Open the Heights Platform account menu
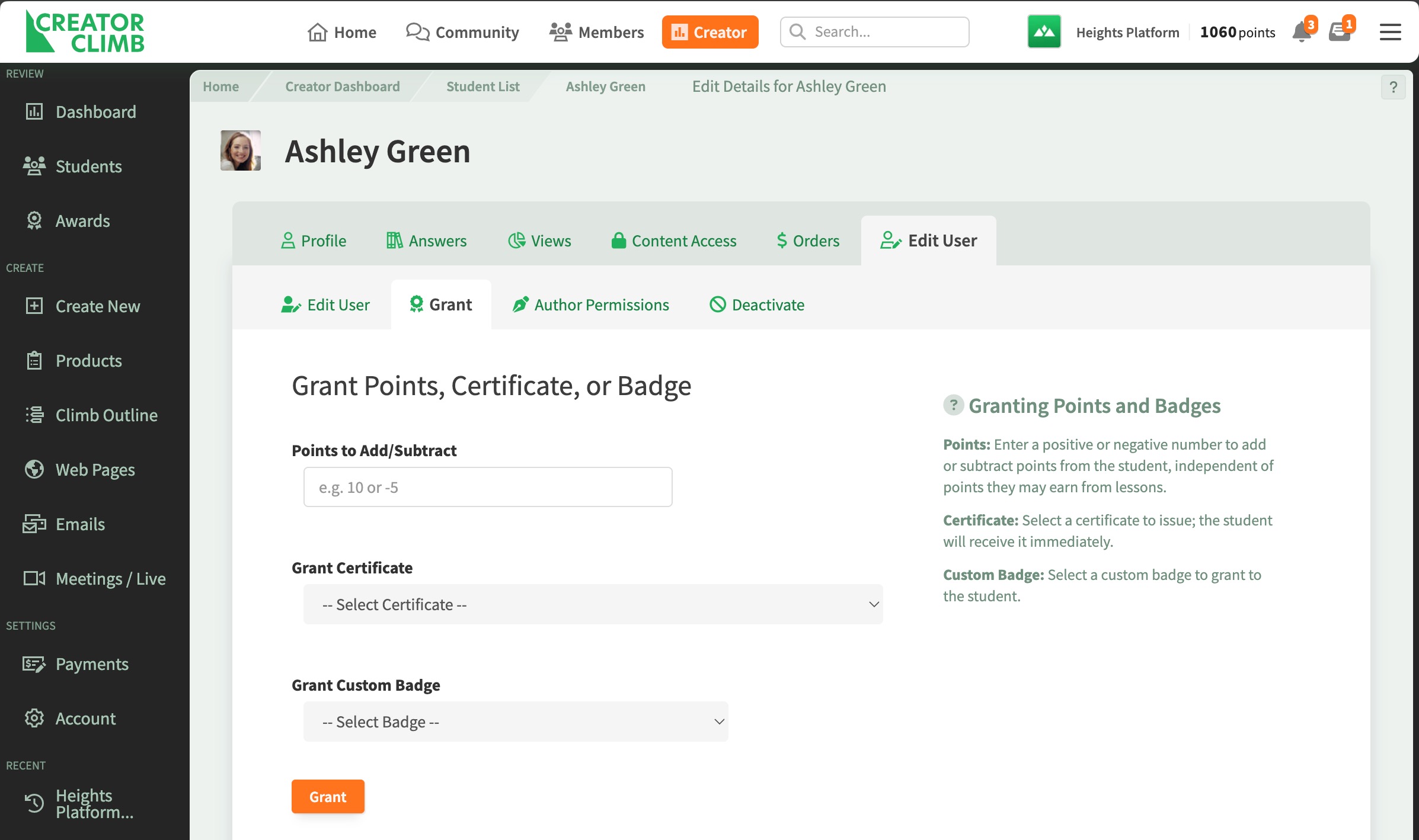 tap(1127, 33)
